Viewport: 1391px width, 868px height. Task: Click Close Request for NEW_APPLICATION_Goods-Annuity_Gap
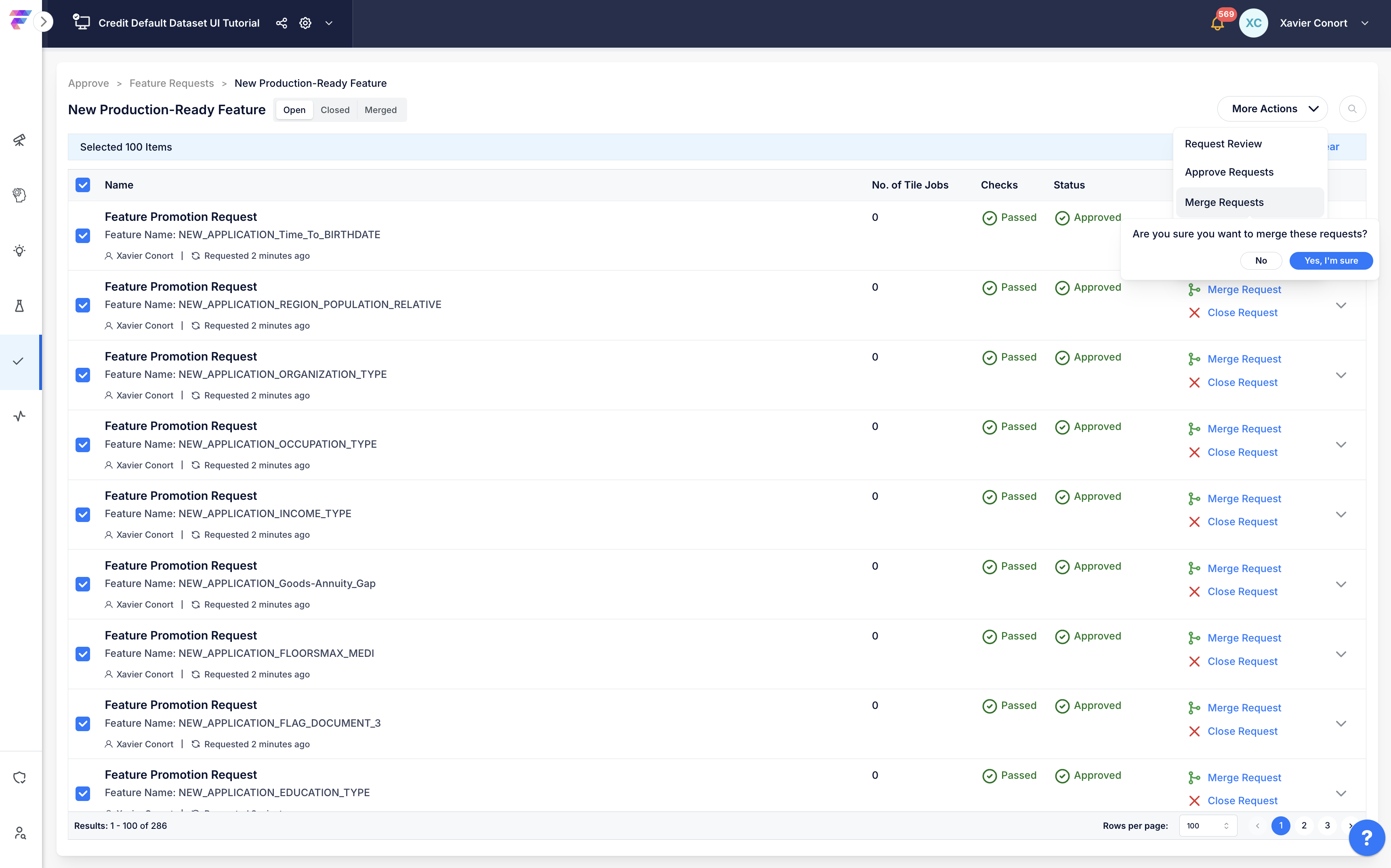(1242, 591)
